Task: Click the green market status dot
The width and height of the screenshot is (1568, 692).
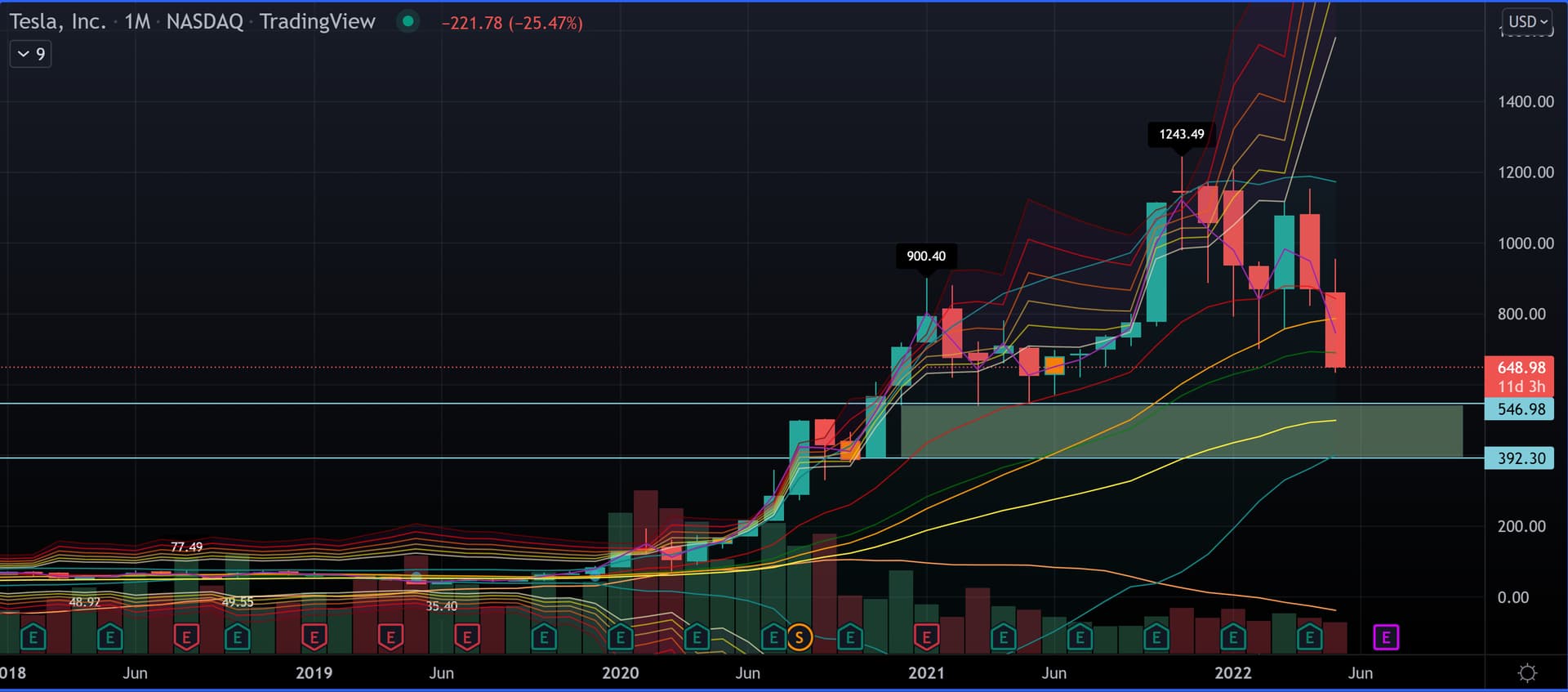Action: pyautogui.click(x=408, y=22)
